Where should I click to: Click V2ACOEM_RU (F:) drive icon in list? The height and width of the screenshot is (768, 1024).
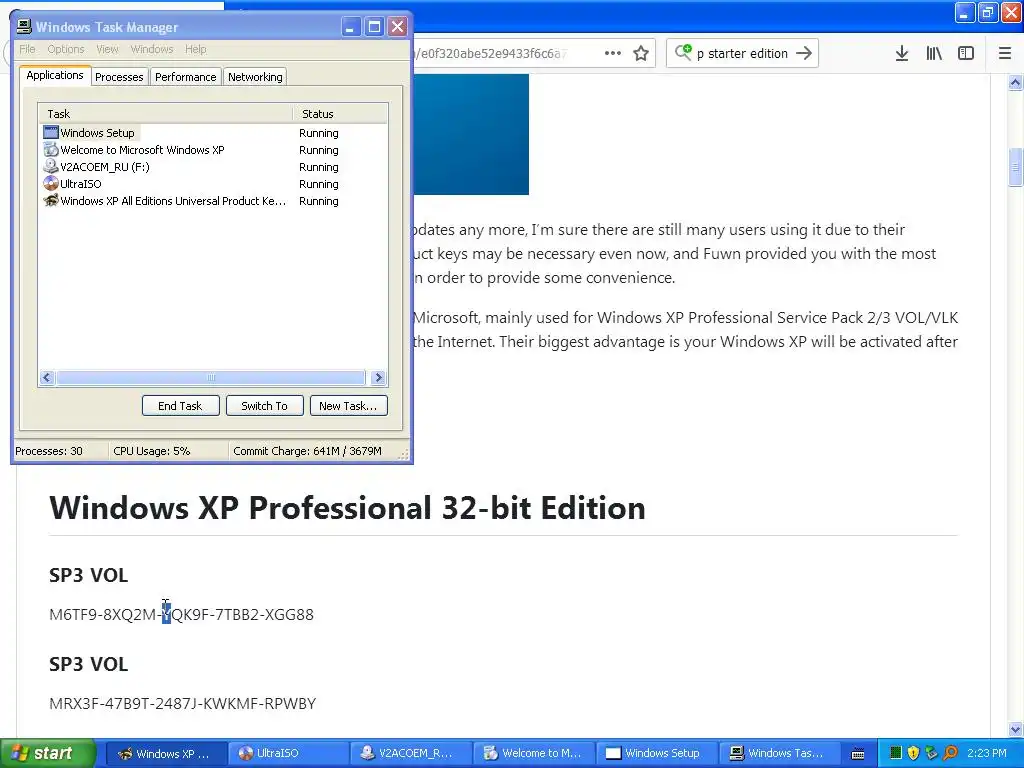tap(51, 167)
